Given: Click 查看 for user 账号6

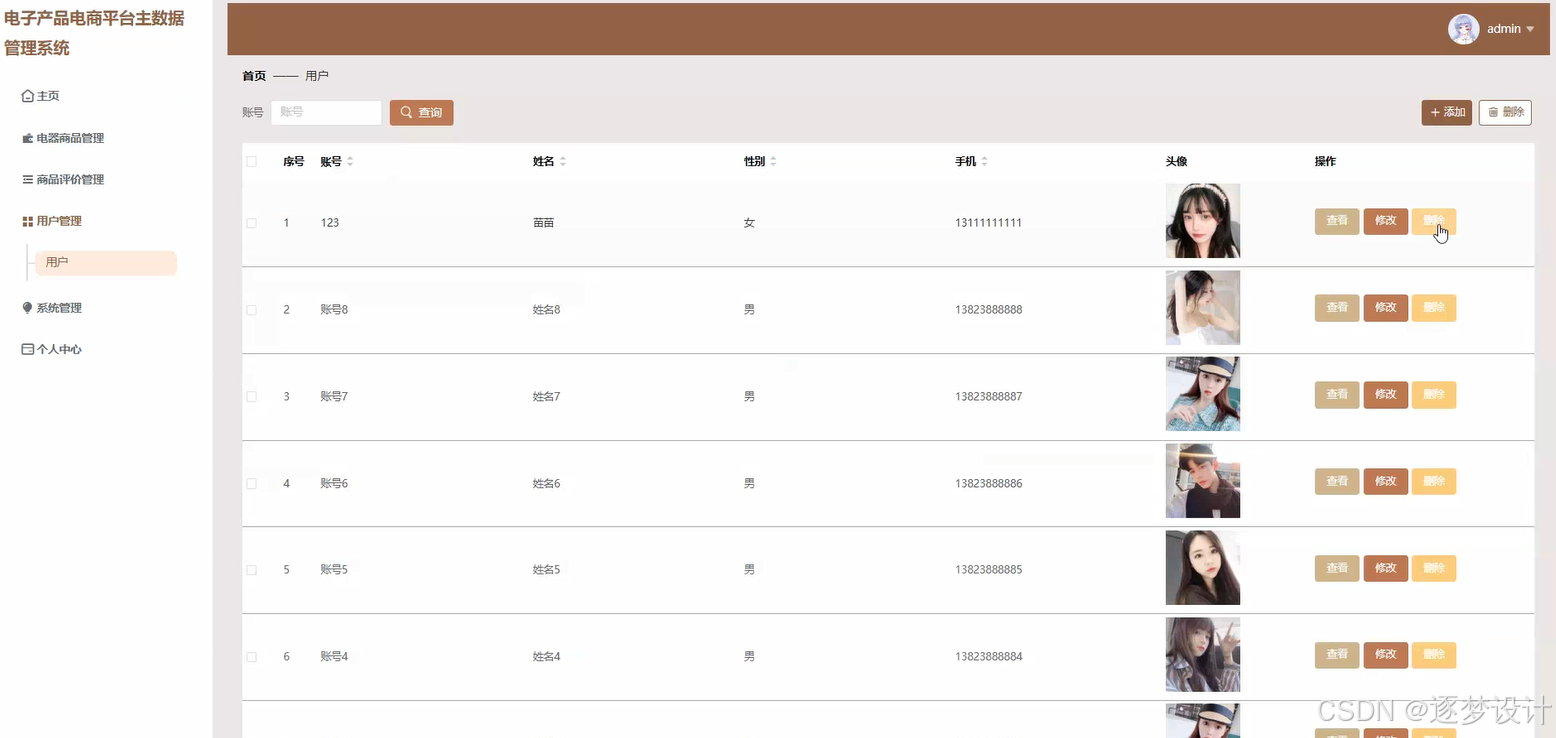Looking at the screenshot, I should pos(1337,482).
